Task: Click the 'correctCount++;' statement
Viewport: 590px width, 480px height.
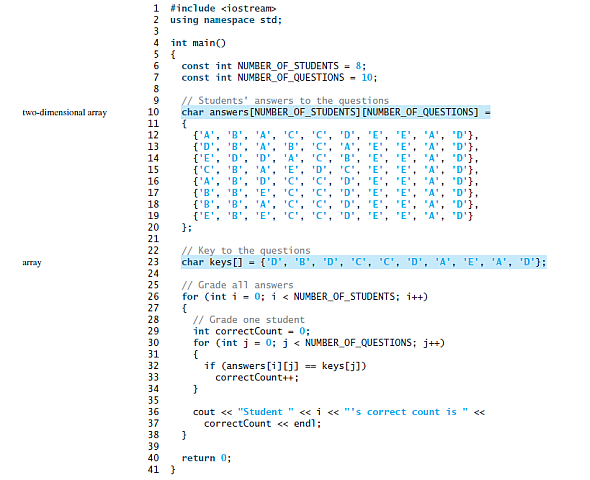Action: 257,377
